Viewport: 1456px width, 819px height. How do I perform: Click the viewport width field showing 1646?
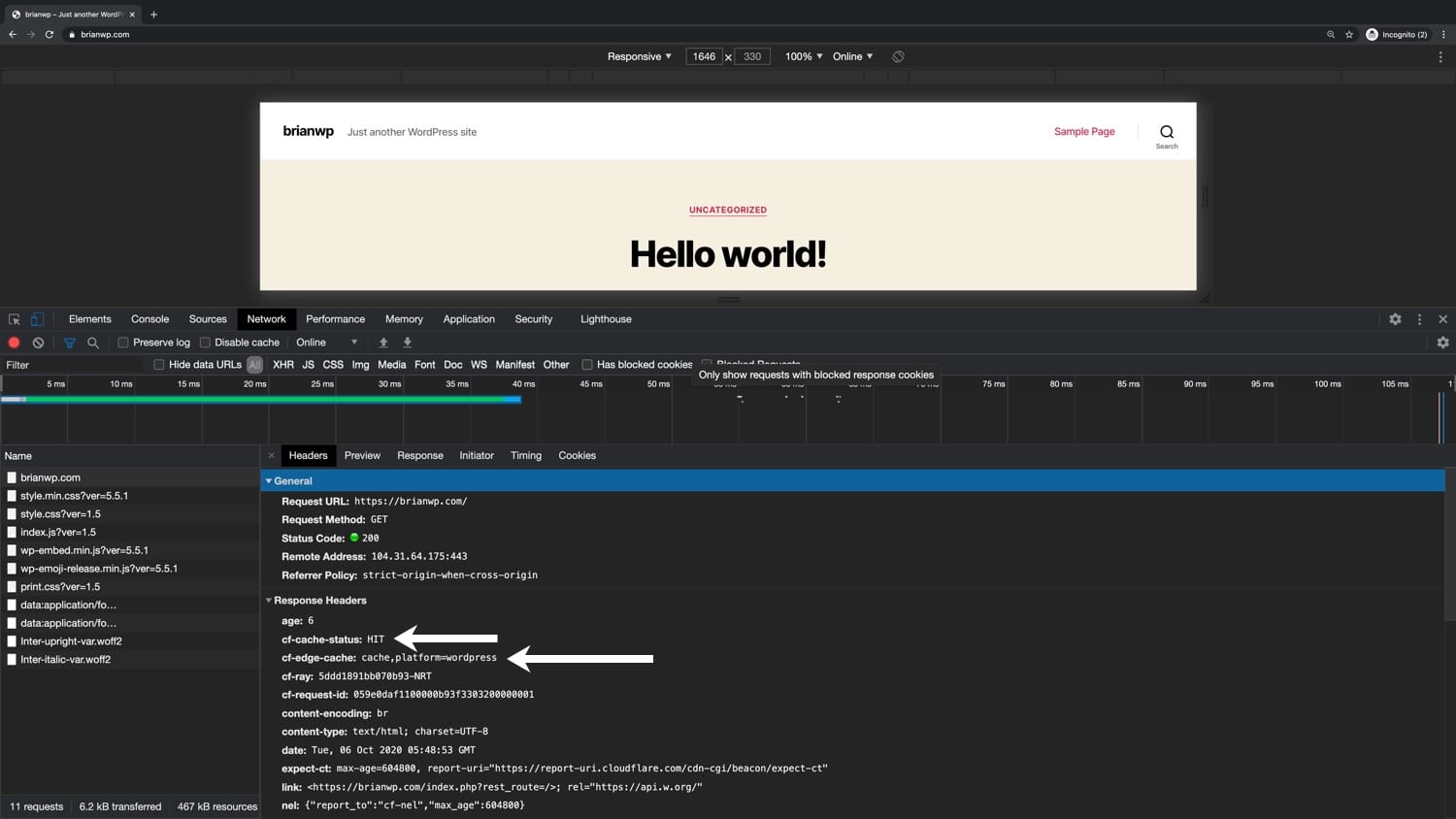[x=704, y=56]
